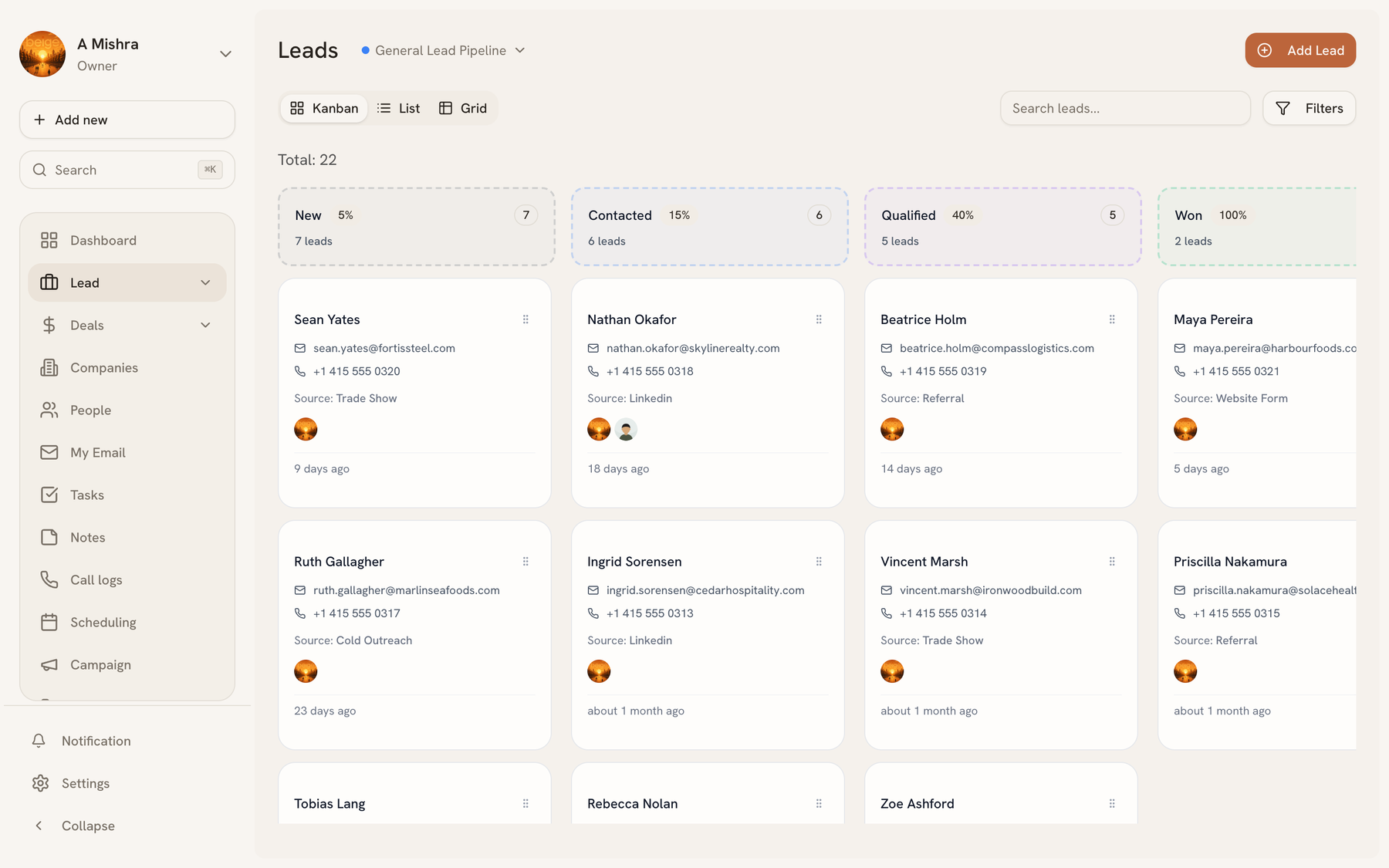Open Notes in the sidebar
This screenshot has height=868, width=1389.
coord(127,538)
